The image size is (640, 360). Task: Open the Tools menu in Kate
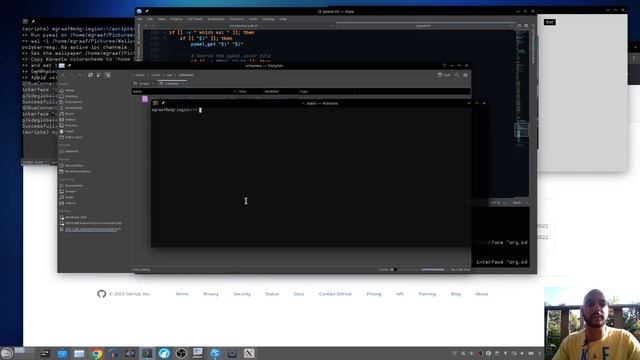tap(253, 19)
